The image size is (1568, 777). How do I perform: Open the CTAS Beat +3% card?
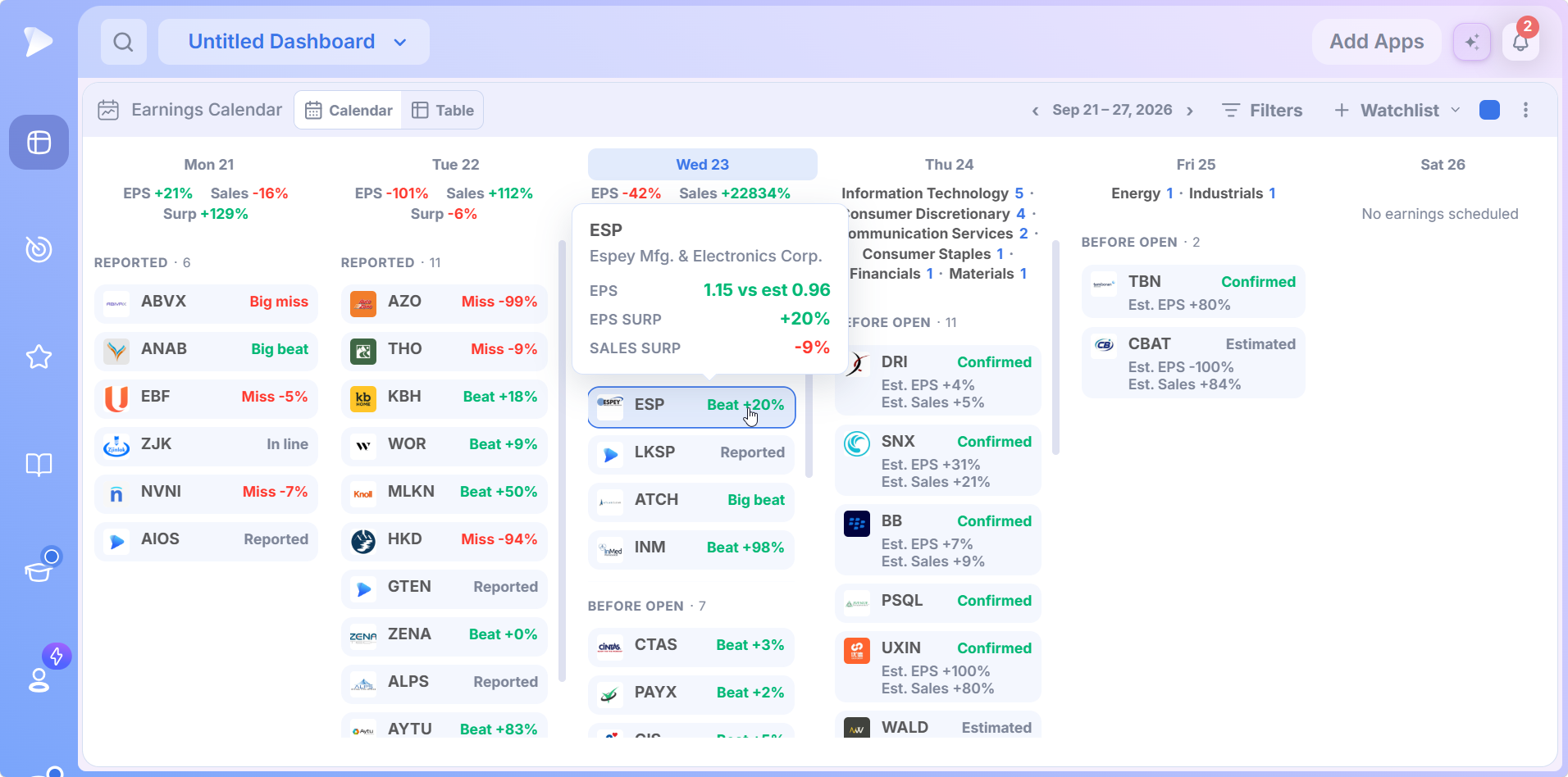[x=691, y=647]
